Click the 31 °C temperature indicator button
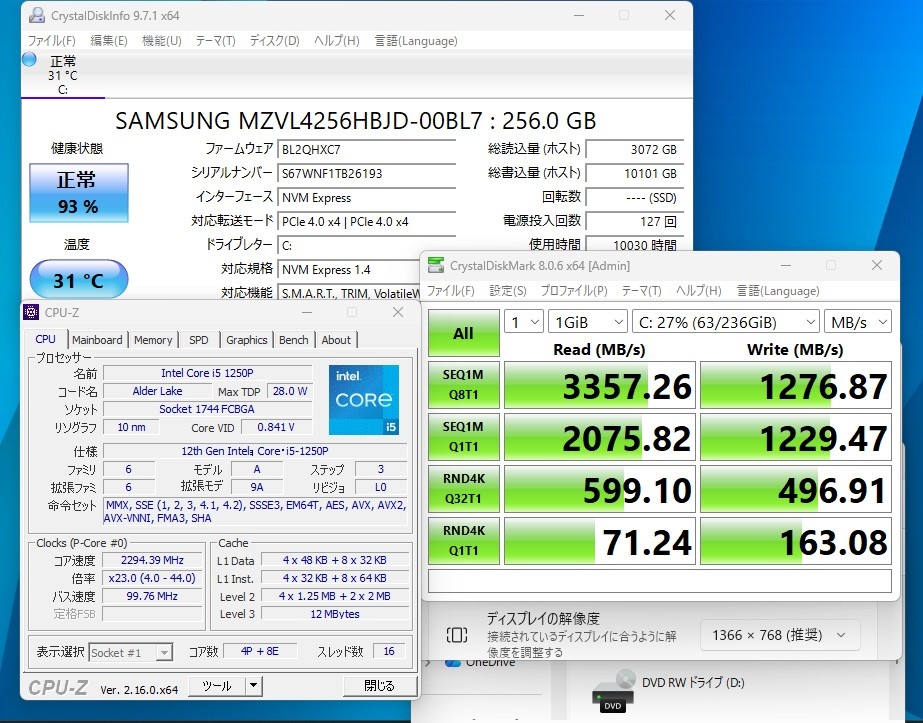This screenshot has height=723, width=923. click(x=78, y=280)
